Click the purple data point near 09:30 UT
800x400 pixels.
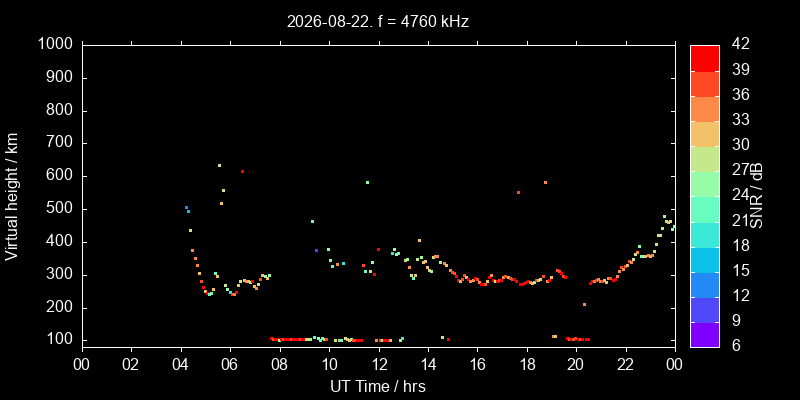[x=316, y=250]
